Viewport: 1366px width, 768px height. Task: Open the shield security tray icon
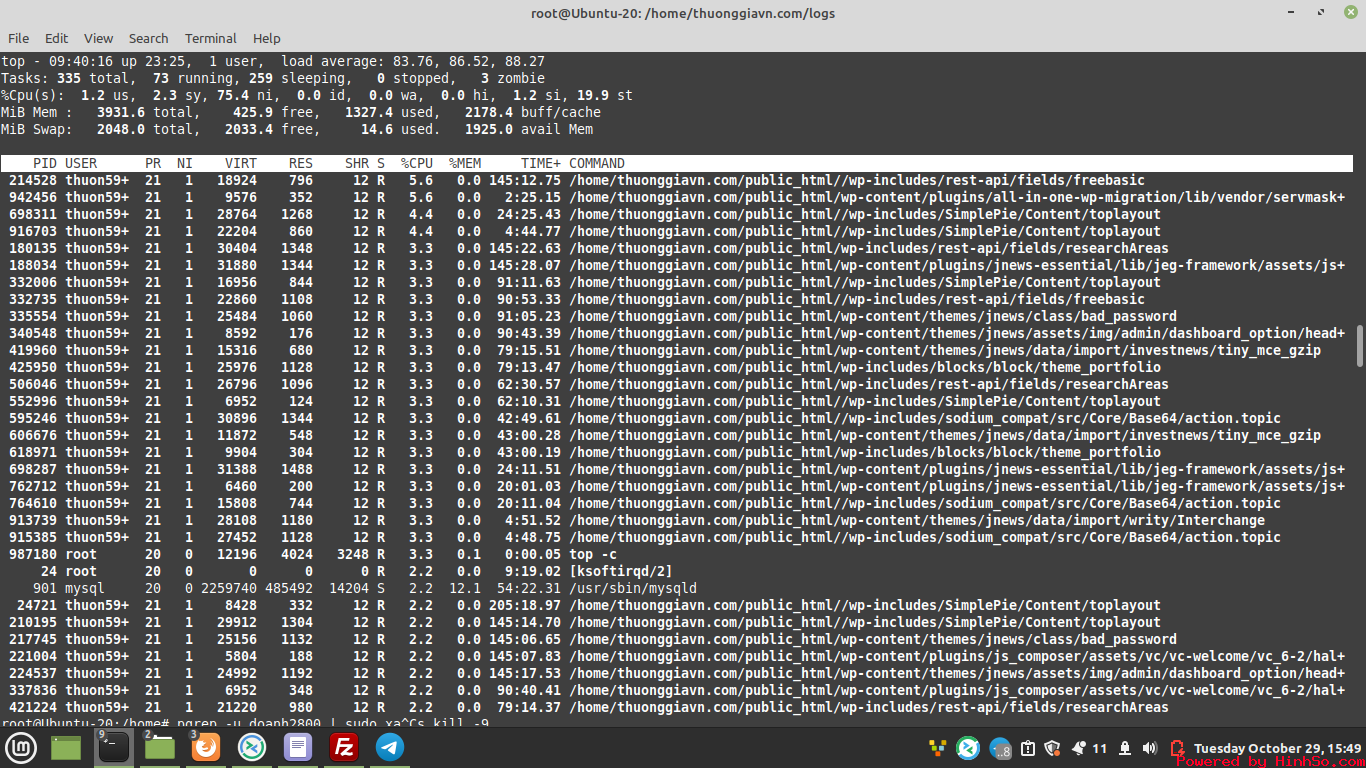pos(1052,748)
